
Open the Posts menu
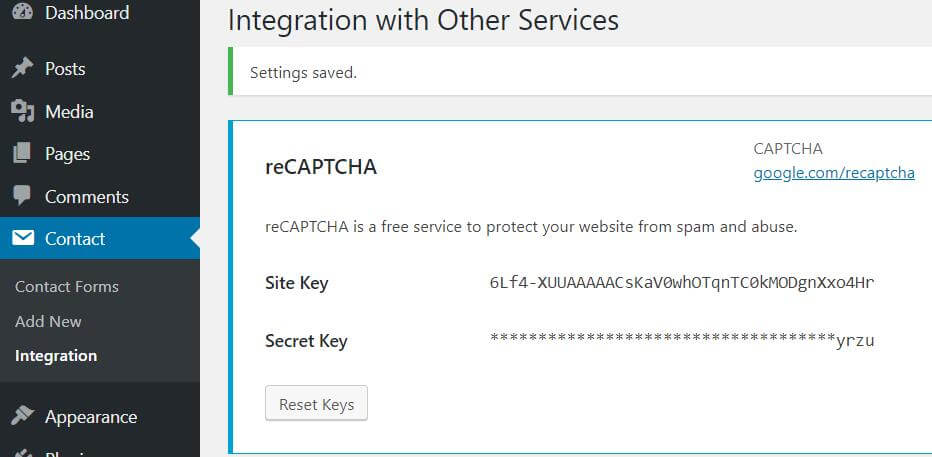click(x=65, y=69)
